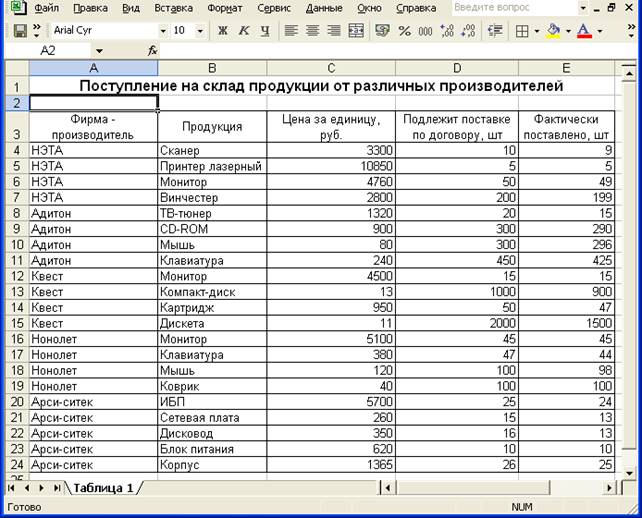Align text right

click(333, 31)
